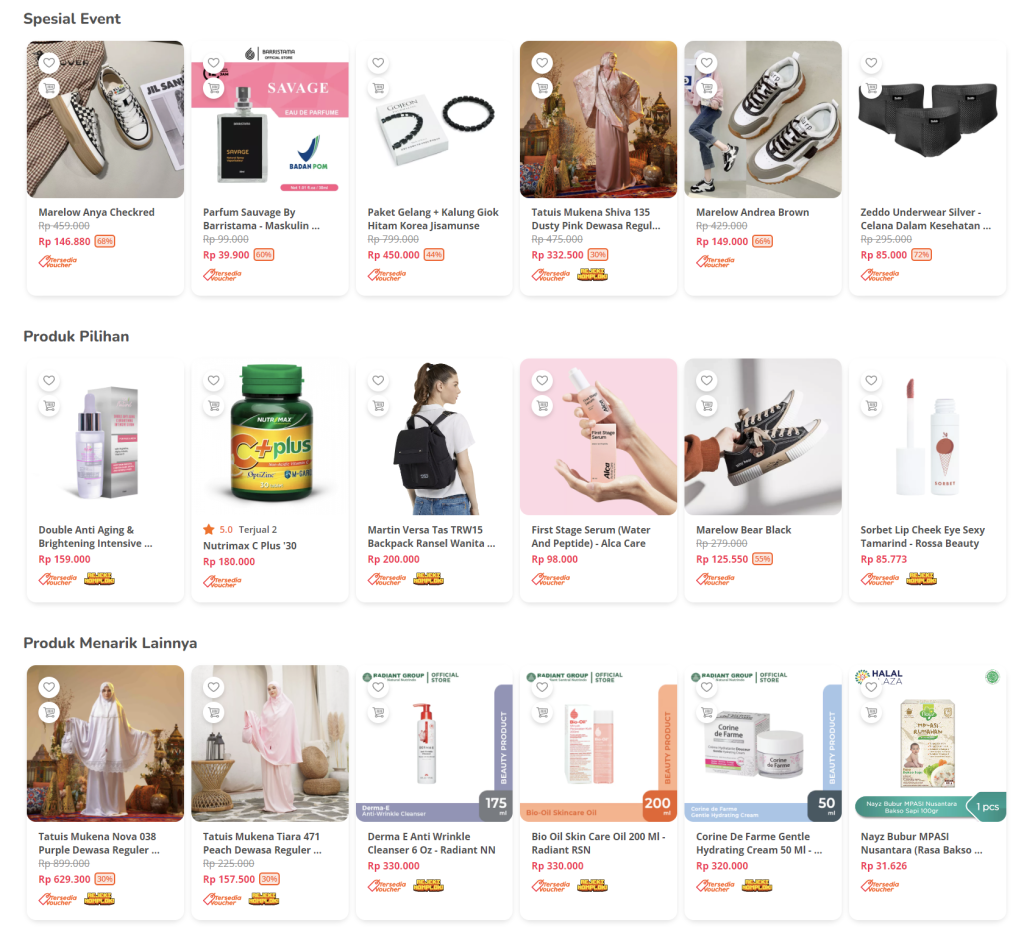Add Parfum Sauvage to cart
The height and width of the screenshot is (931, 1024).
click(214, 88)
